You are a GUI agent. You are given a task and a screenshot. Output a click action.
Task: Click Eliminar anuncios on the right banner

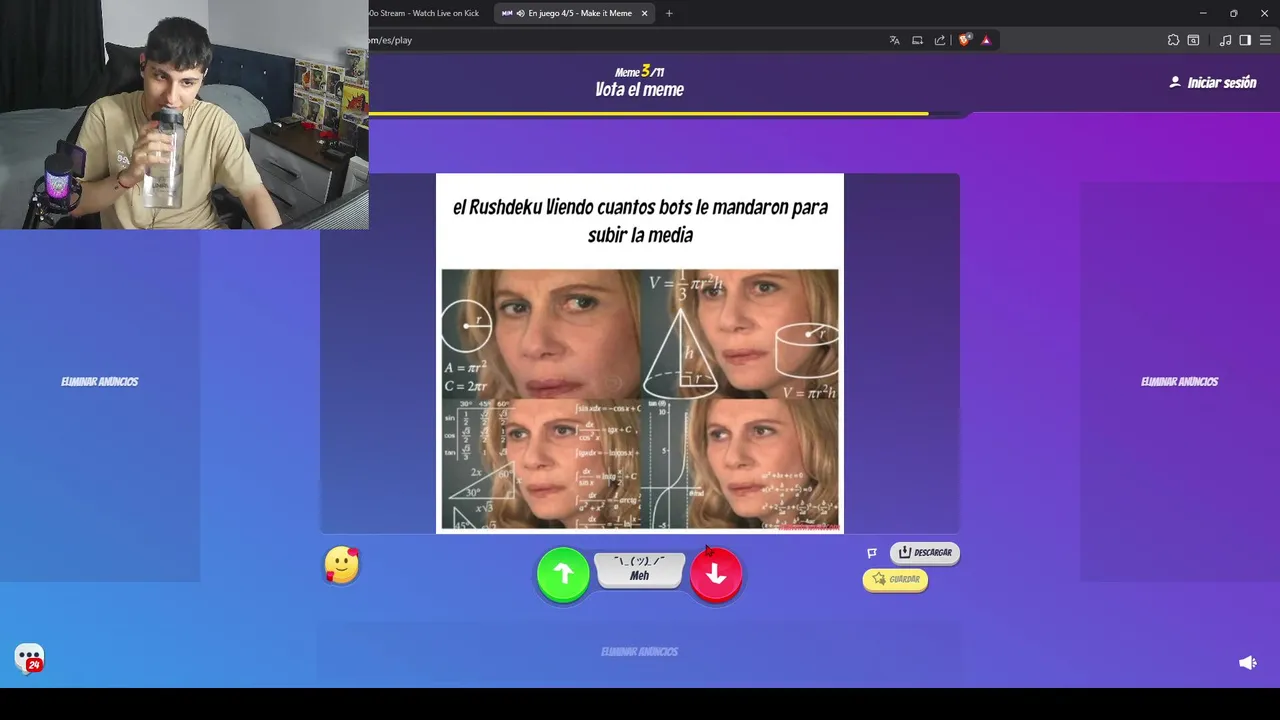(1180, 381)
